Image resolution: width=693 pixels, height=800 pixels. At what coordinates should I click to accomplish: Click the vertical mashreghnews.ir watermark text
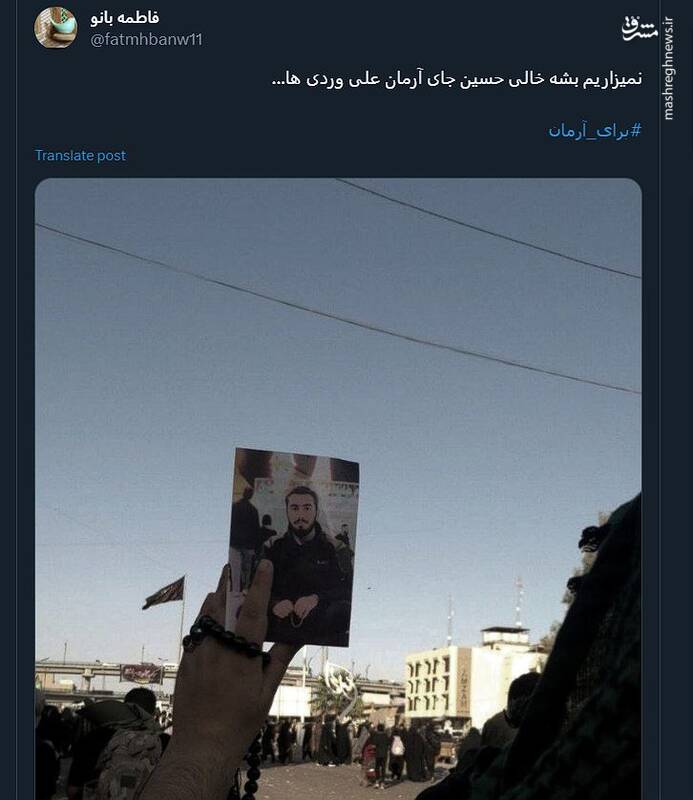[x=669, y=68]
